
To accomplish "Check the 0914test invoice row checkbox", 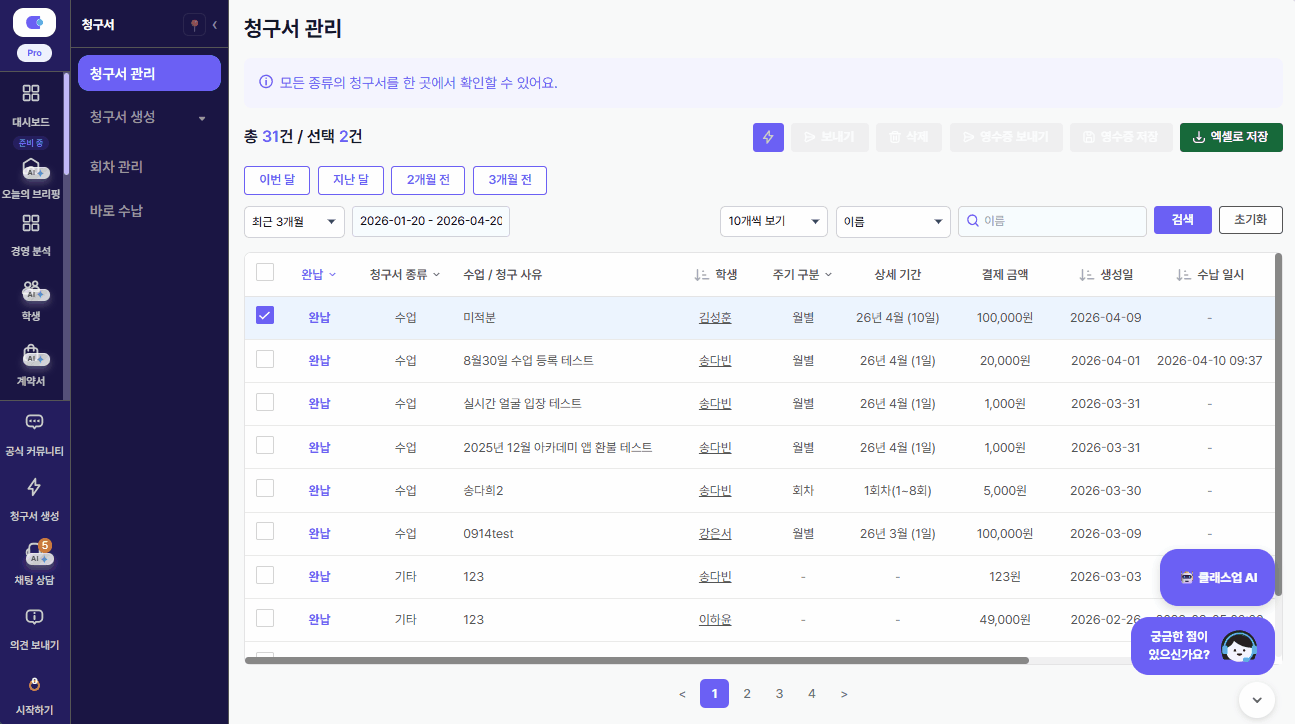I will pyautogui.click(x=265, y=532).
